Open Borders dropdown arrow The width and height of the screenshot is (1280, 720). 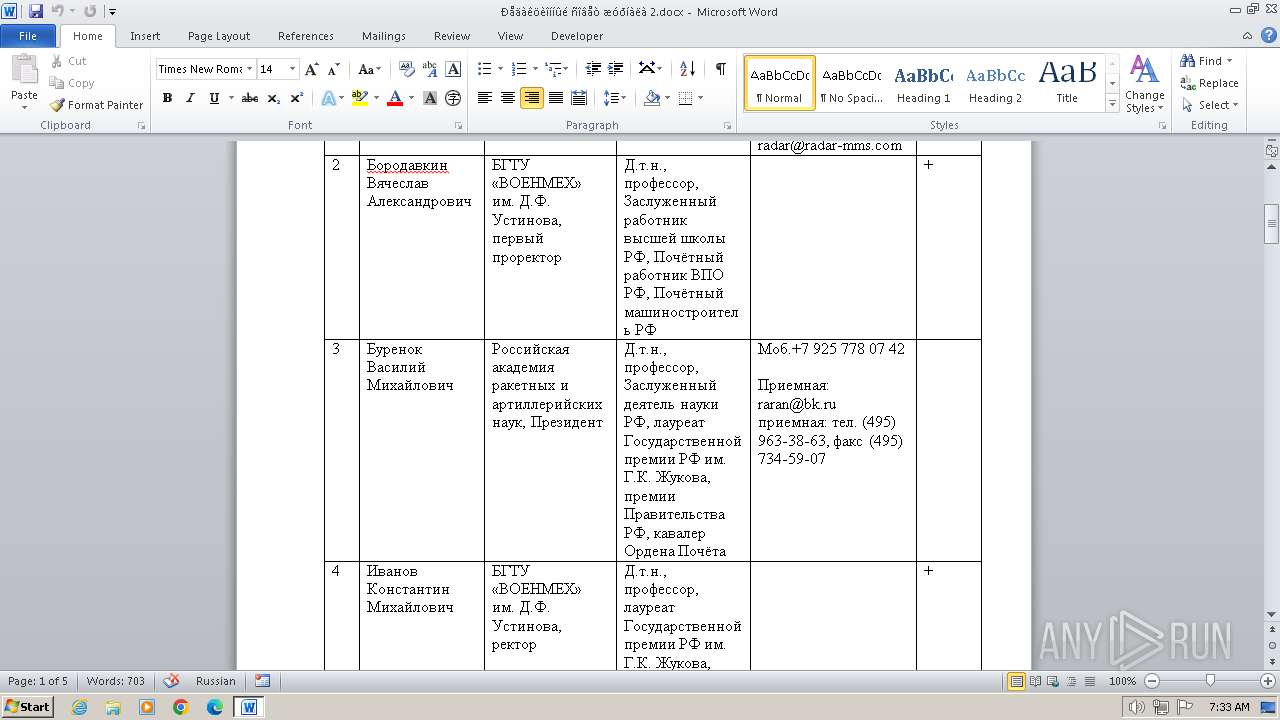[700, 98]
